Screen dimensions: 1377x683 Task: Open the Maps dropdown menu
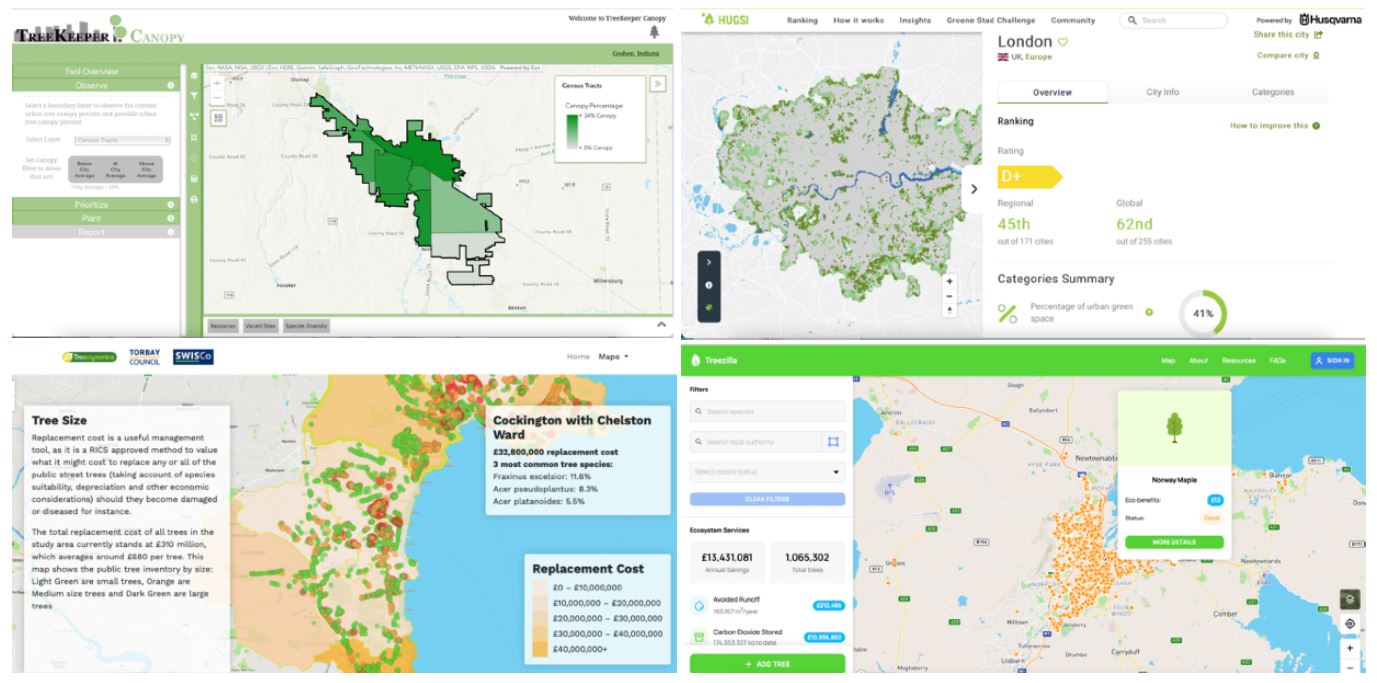(x=613, y=356)
